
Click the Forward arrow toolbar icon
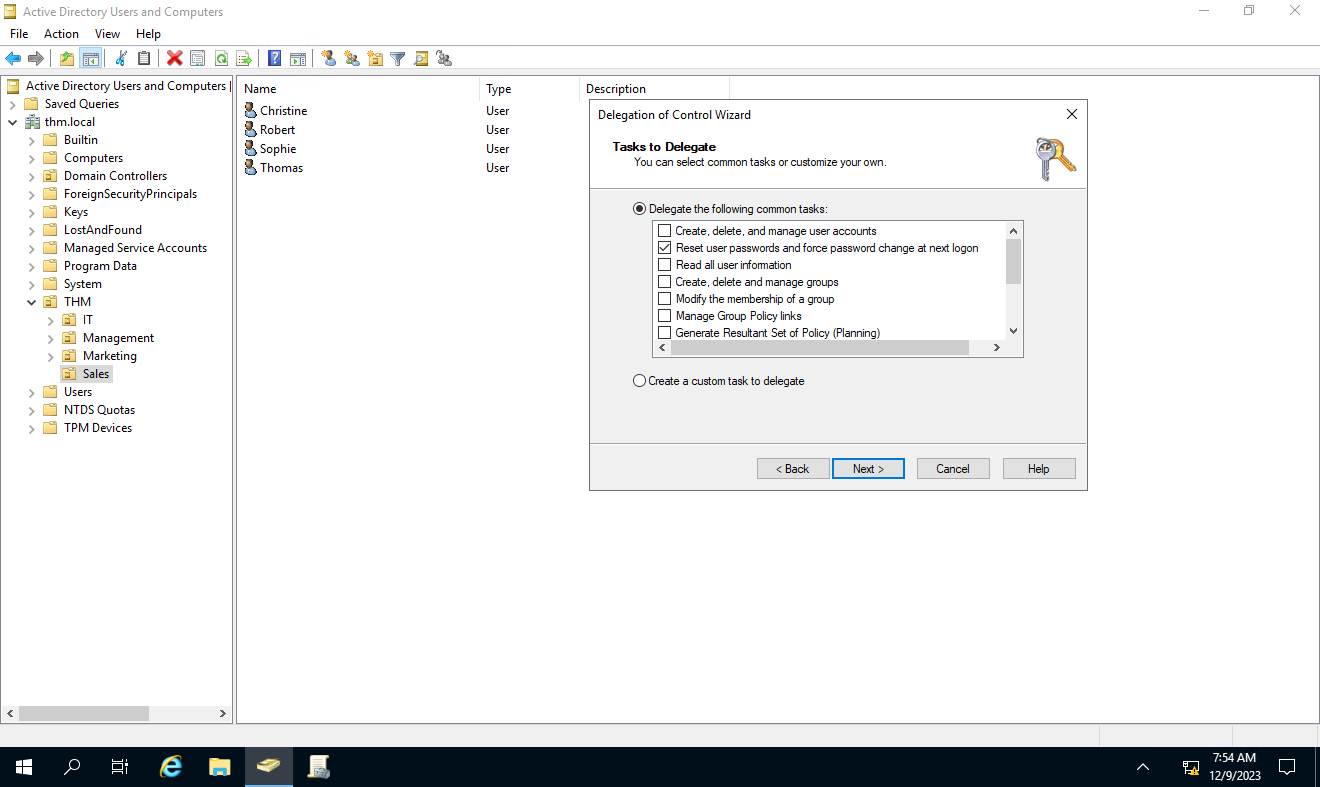pyautogui.click(x=36, y=59)
